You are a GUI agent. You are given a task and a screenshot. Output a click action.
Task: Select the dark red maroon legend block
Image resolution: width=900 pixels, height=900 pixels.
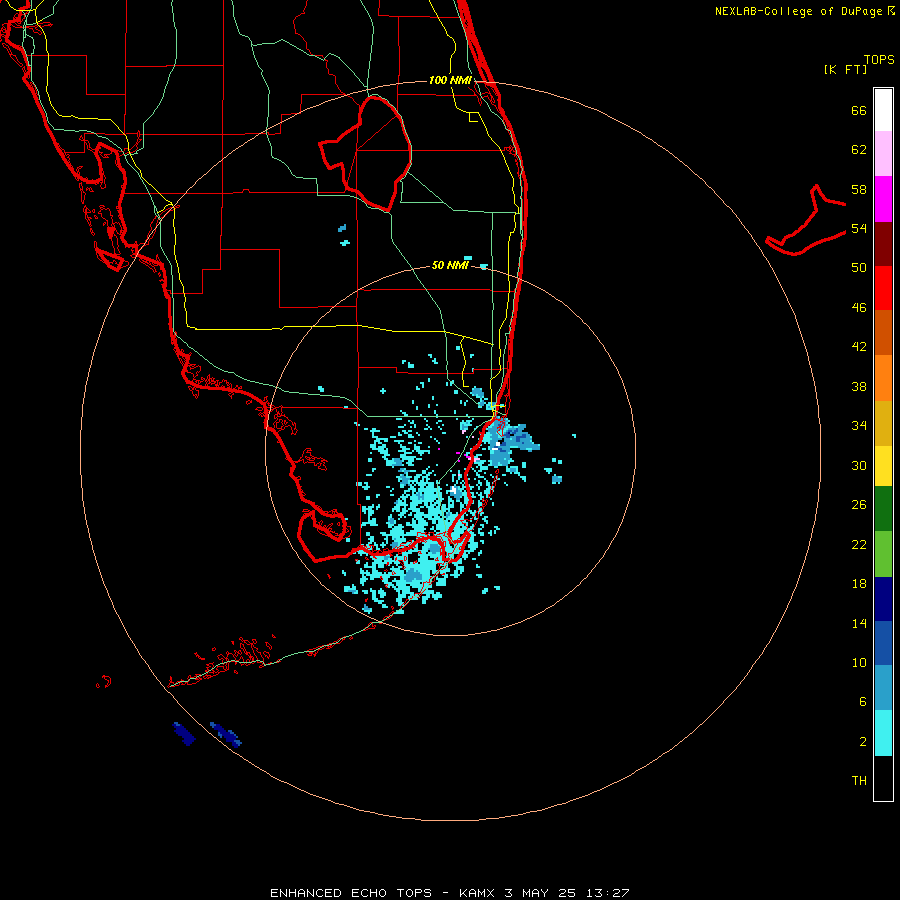[x=883, y=243]
